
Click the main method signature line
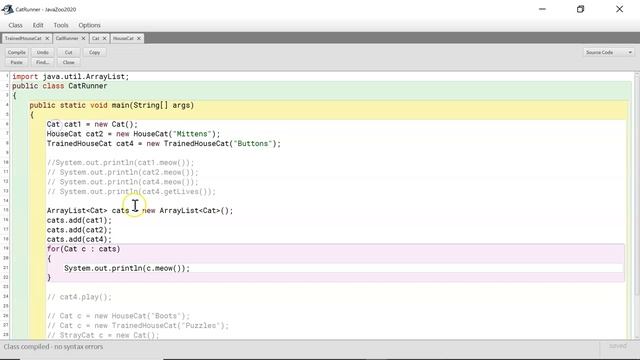click(x=111, y=105)
